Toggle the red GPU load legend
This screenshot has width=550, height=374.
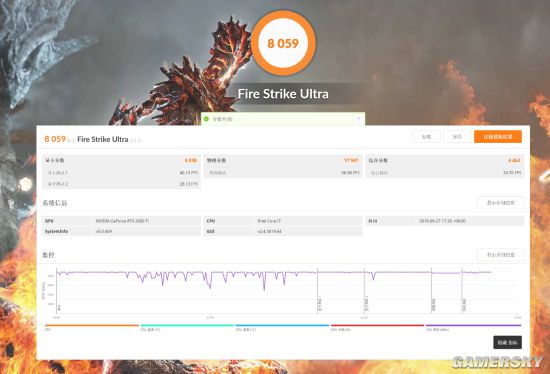coord(377,327)
